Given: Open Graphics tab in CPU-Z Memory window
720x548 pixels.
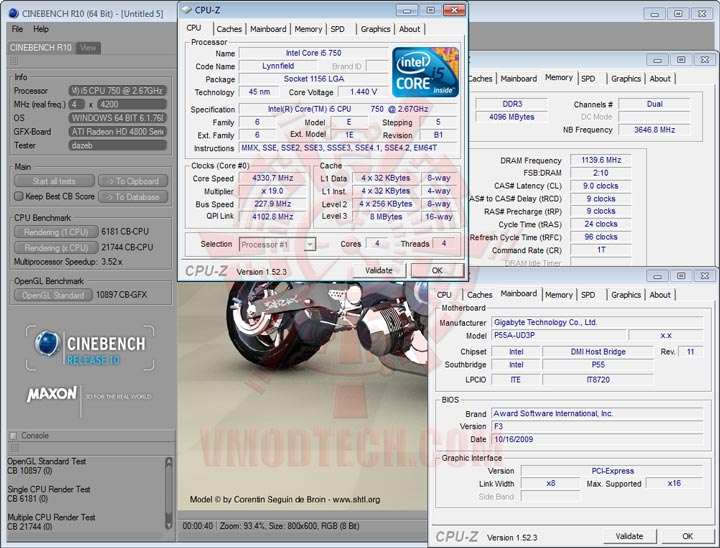Looking at the screenshot, I should [x=626, y=79].
